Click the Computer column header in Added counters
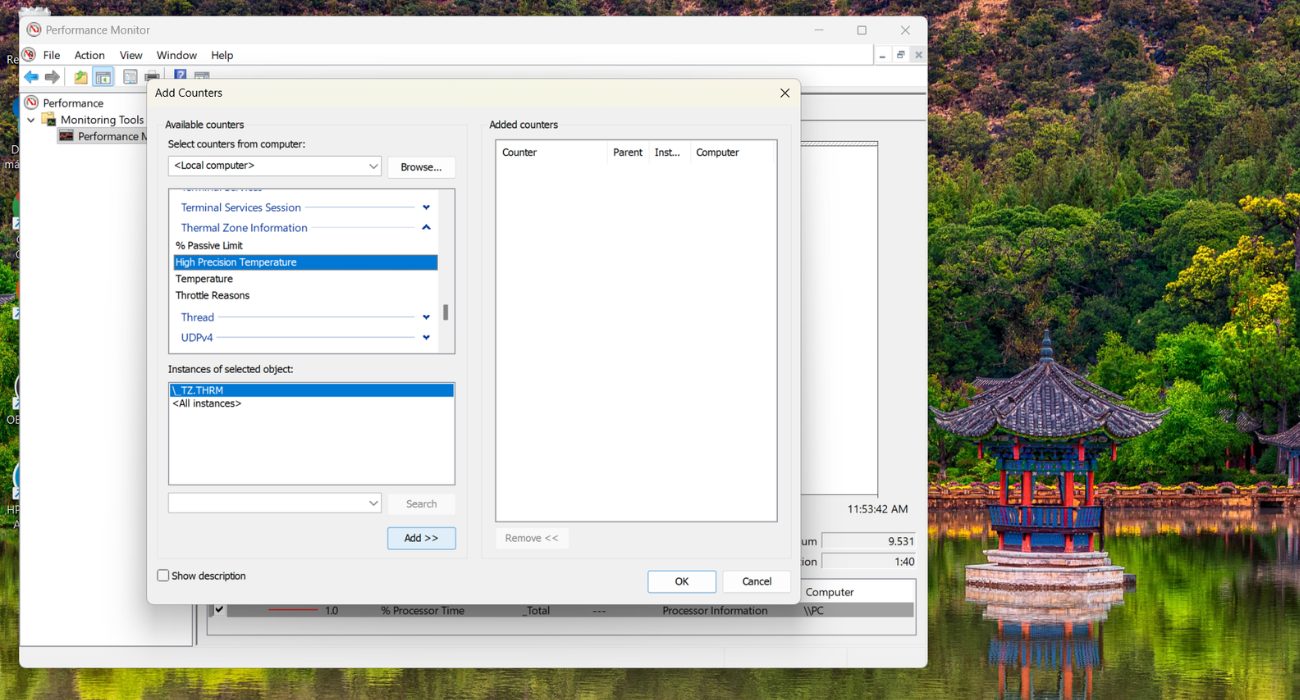 (x=732, y=153)
